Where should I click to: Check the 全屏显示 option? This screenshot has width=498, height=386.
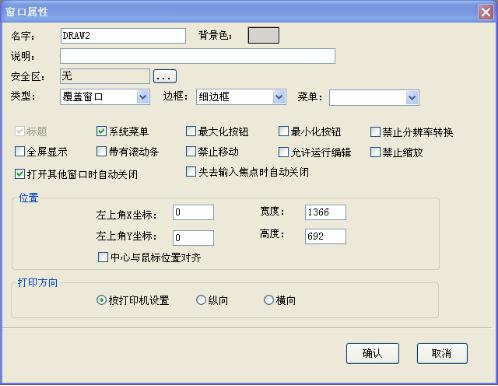click(20, 152)
